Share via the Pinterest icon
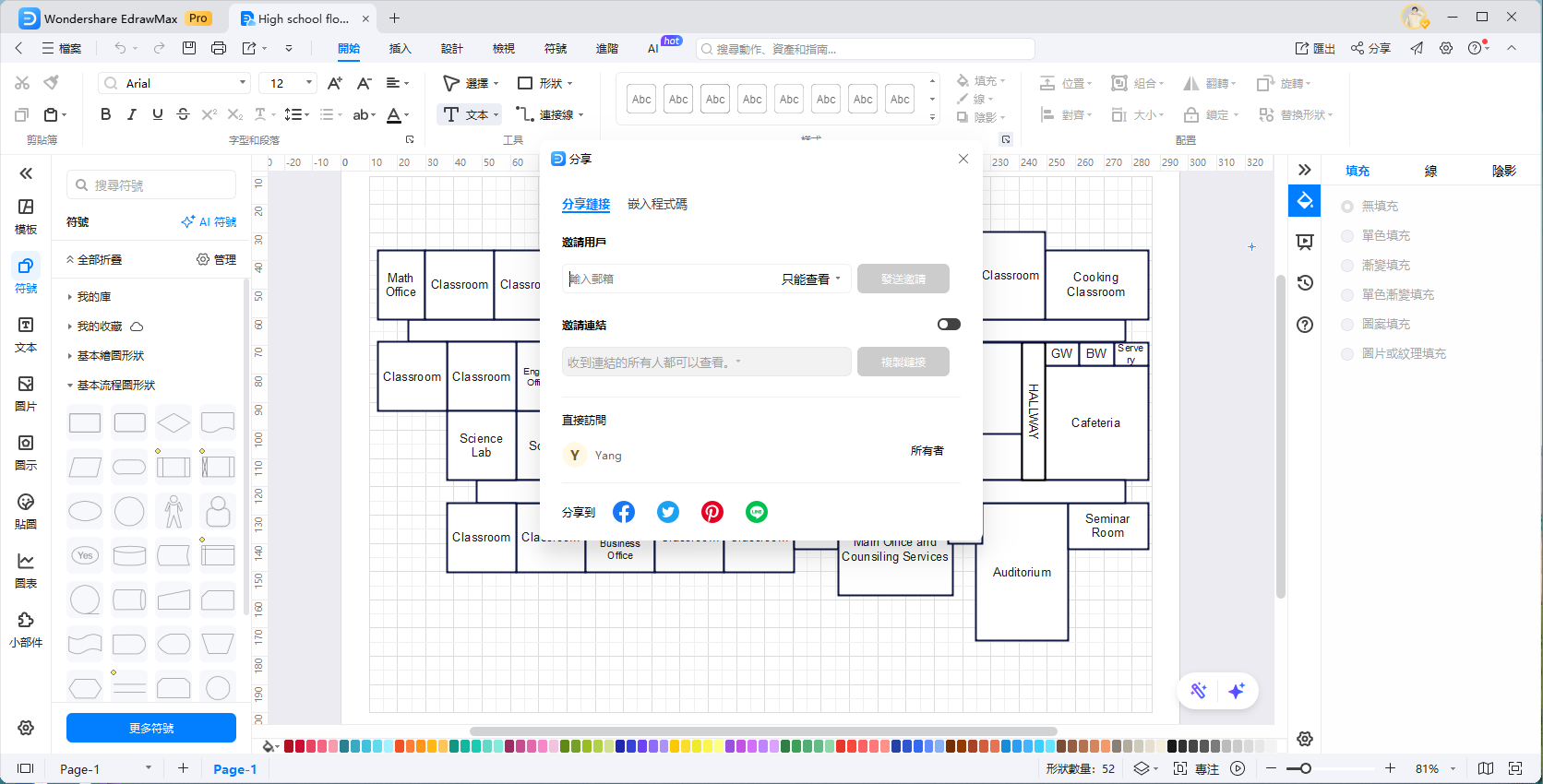1543x784 pixels. tap(712, 512)
